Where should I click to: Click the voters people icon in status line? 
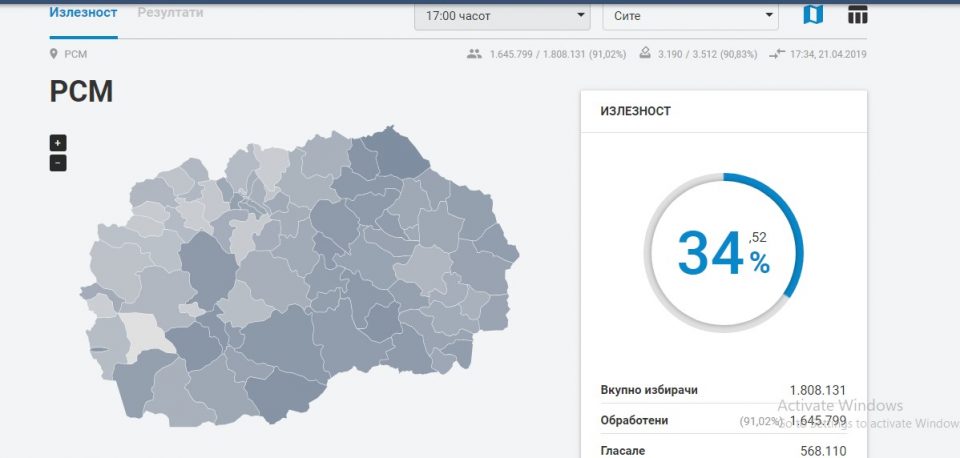pyautogui.click(x=474, y=54)
